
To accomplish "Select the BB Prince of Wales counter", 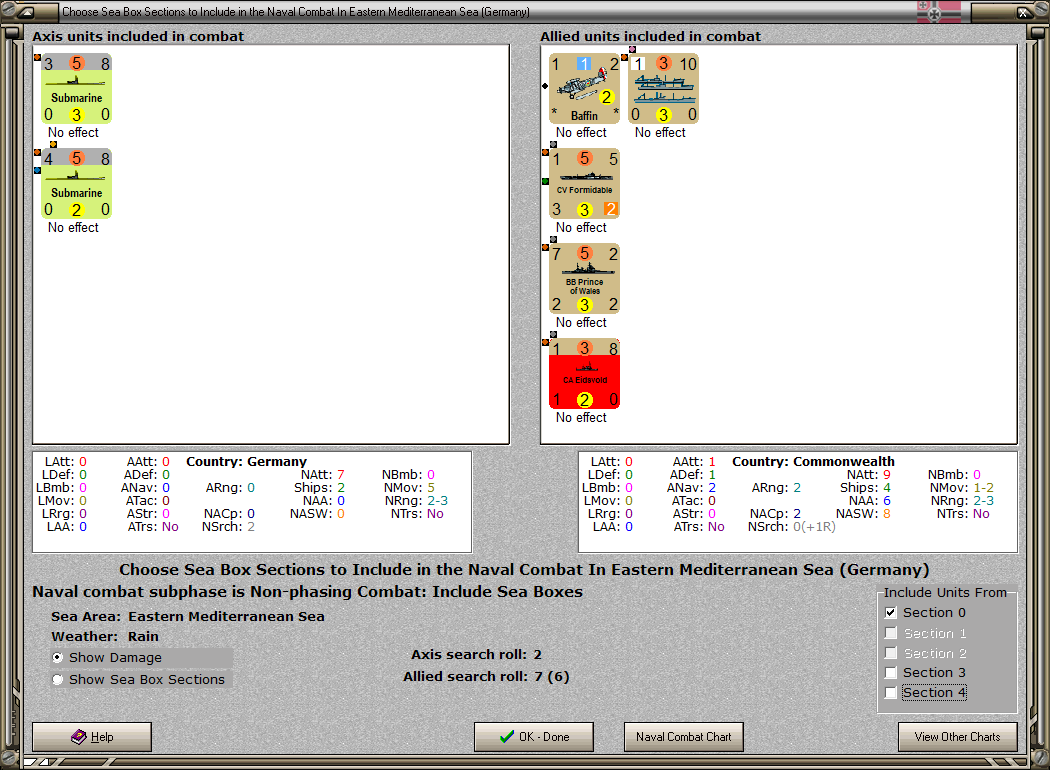I will coord(584,279).
